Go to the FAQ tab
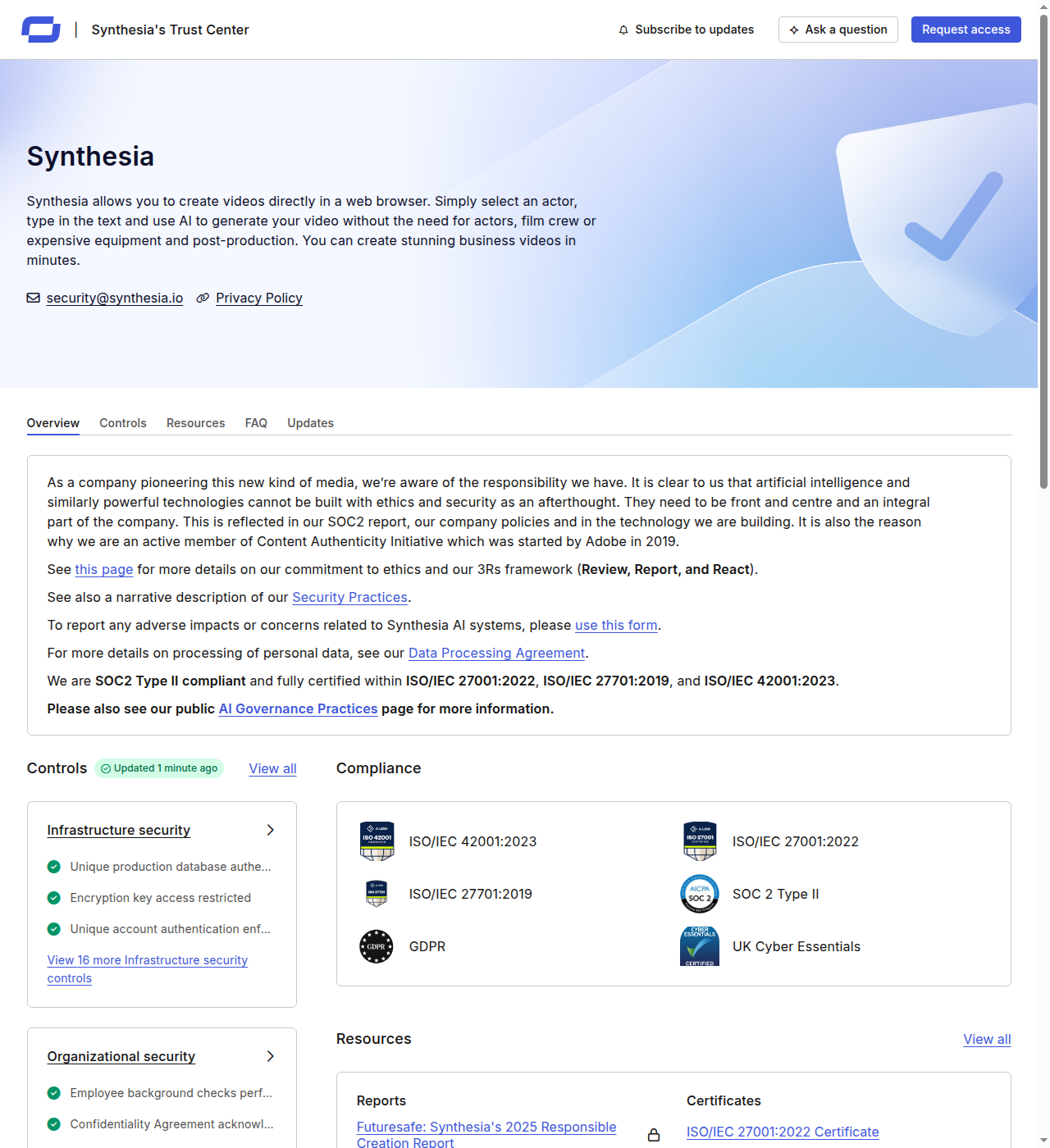Viewport: 1050px width, 1148px height. click(256, 423)
